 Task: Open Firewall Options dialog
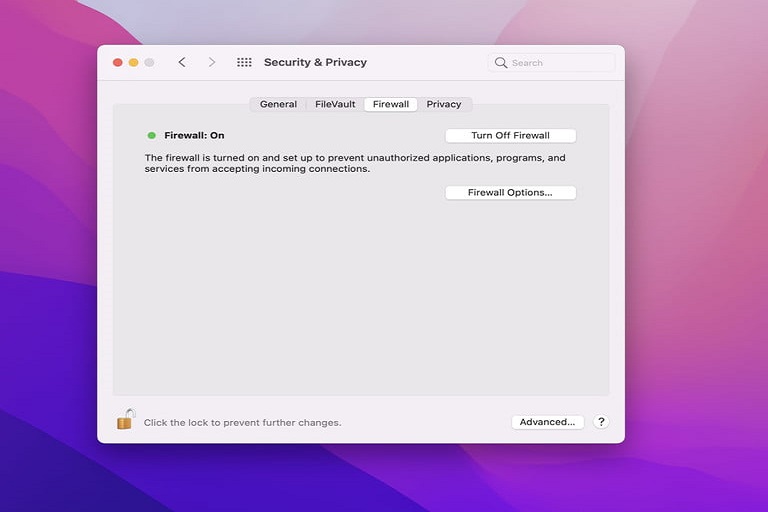click(x=510, y=192)
